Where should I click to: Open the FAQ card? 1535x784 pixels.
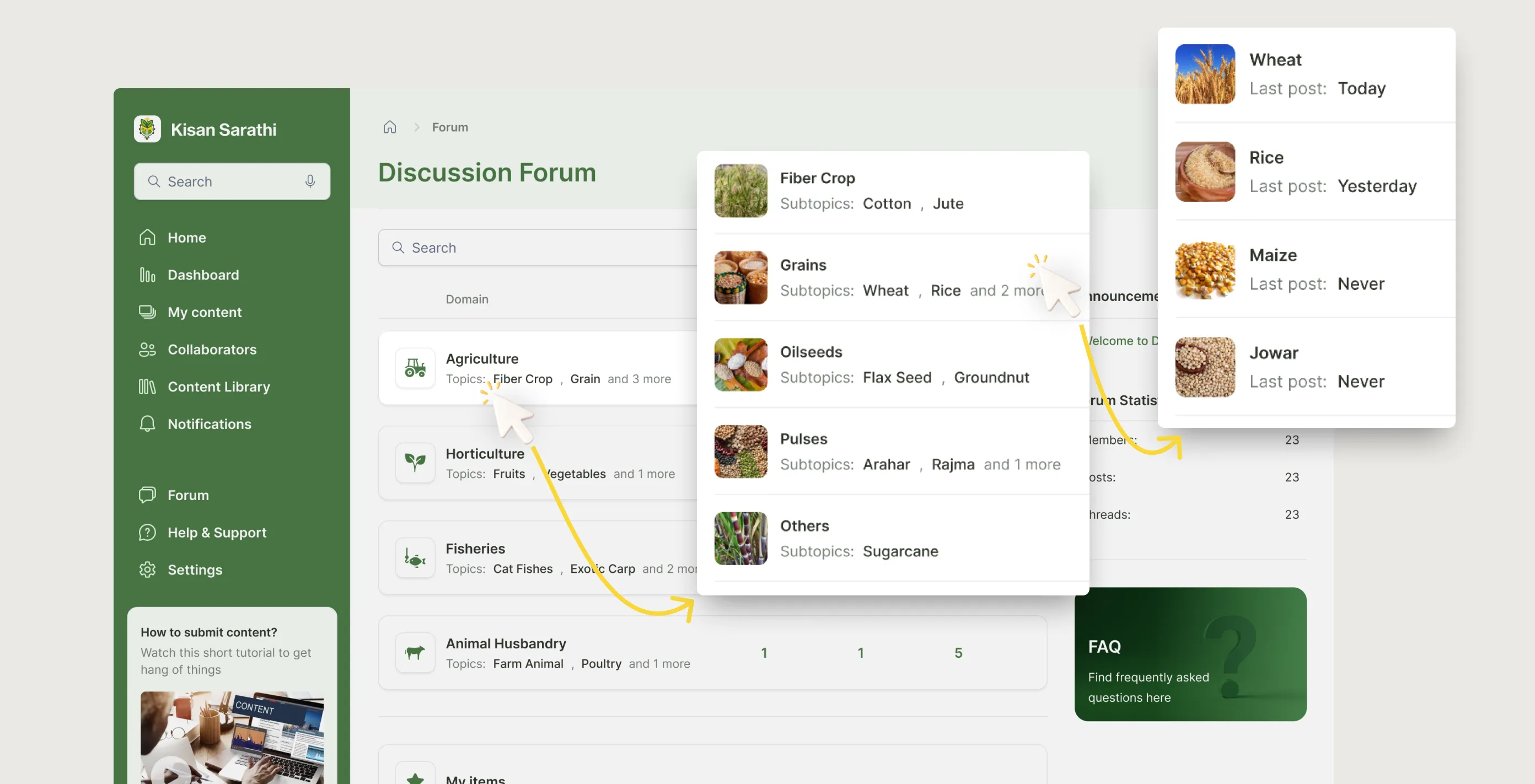click(x=1190, y=654)
